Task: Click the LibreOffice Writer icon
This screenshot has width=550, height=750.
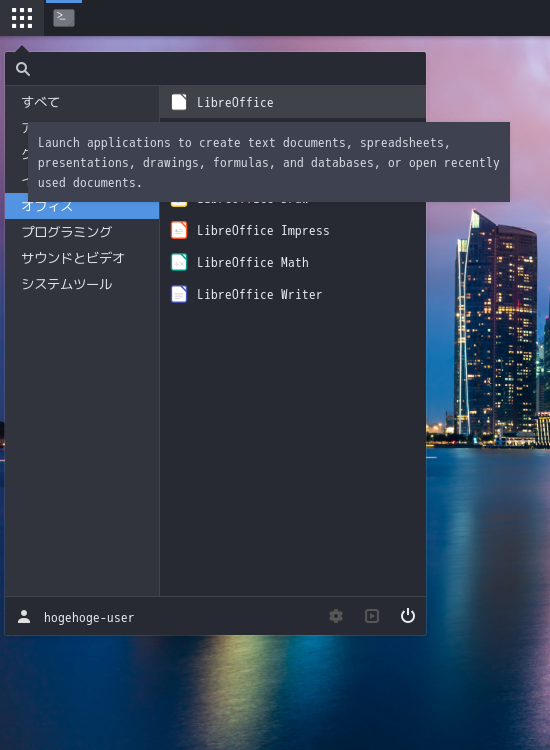Action: point(179,295)
